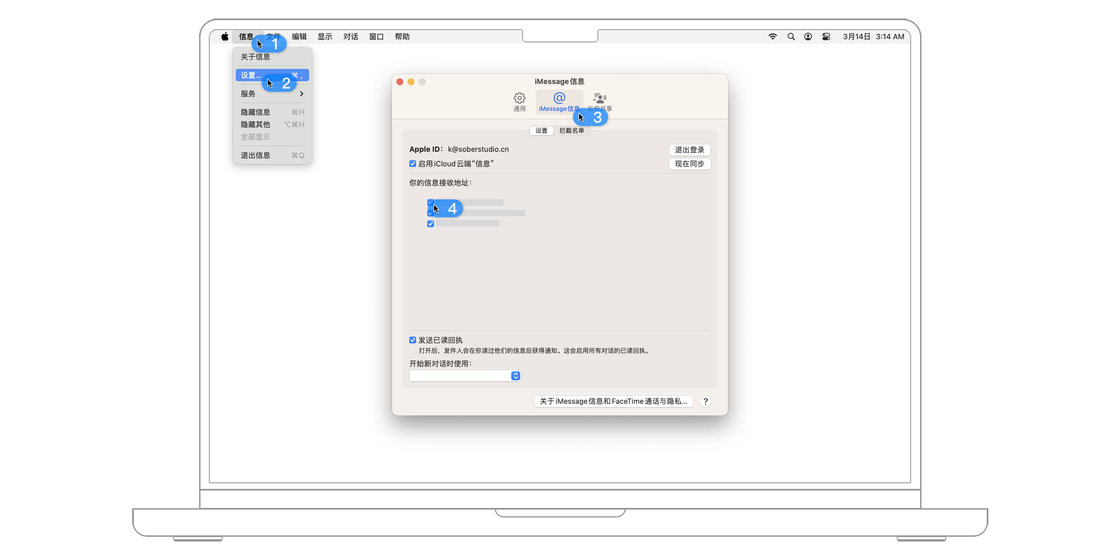Click the Apple ID email k@soberstudio.cn
The width and height of the screenshot is (1120, 560).
(x=479, y=149)
